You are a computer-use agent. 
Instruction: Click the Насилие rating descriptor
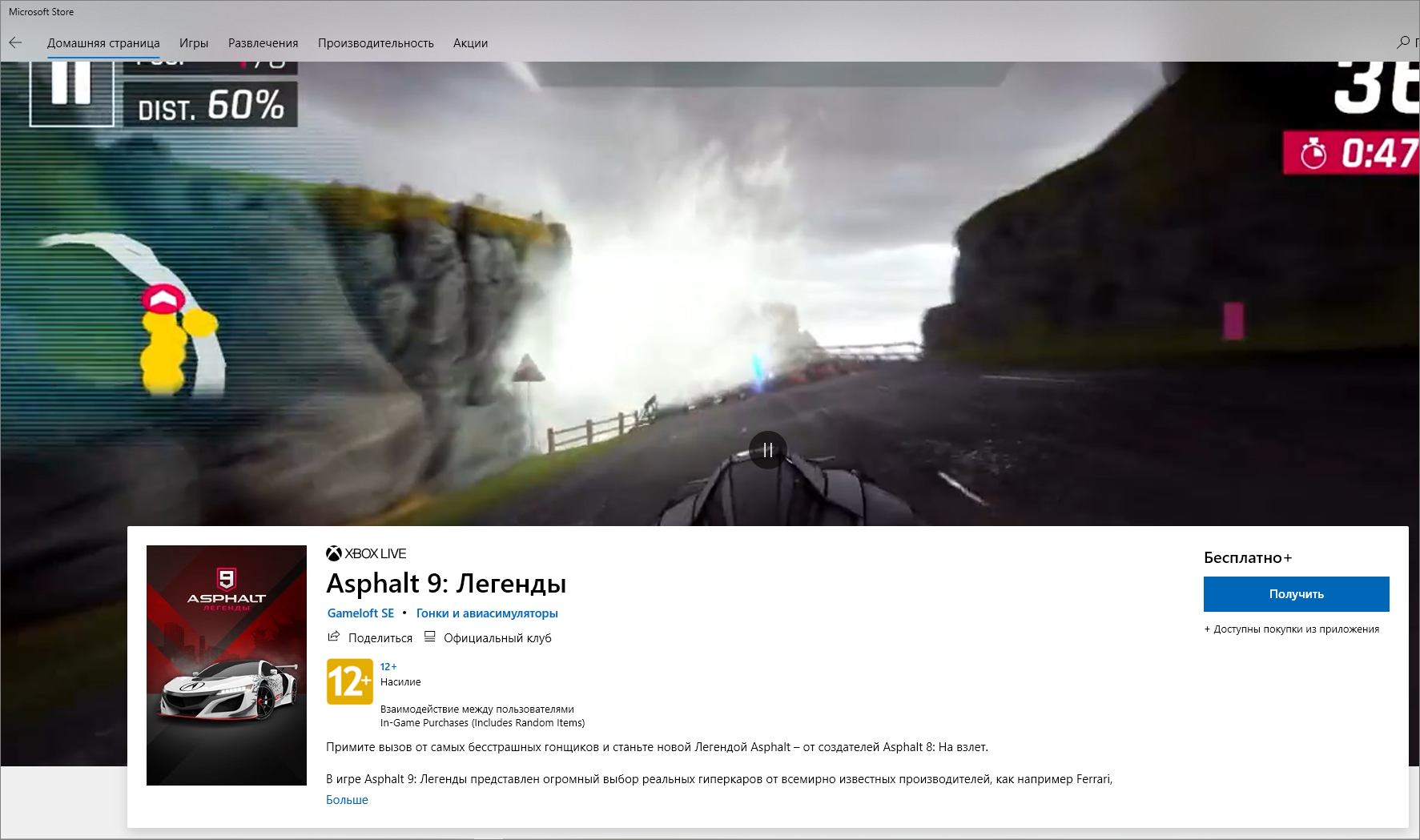pyautogui.click(x=400, y=682)
